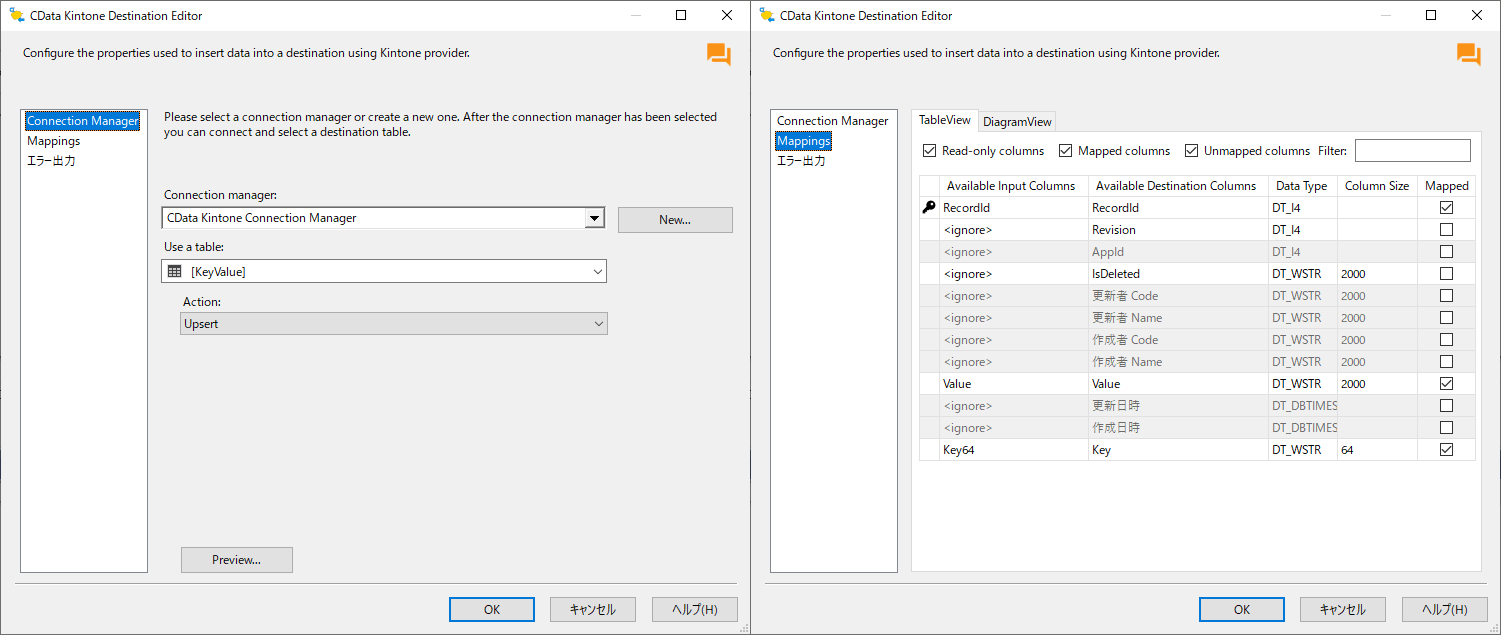The image size is (1502, 635).
Task: Click the New... connection button
Action: (675, 220)
